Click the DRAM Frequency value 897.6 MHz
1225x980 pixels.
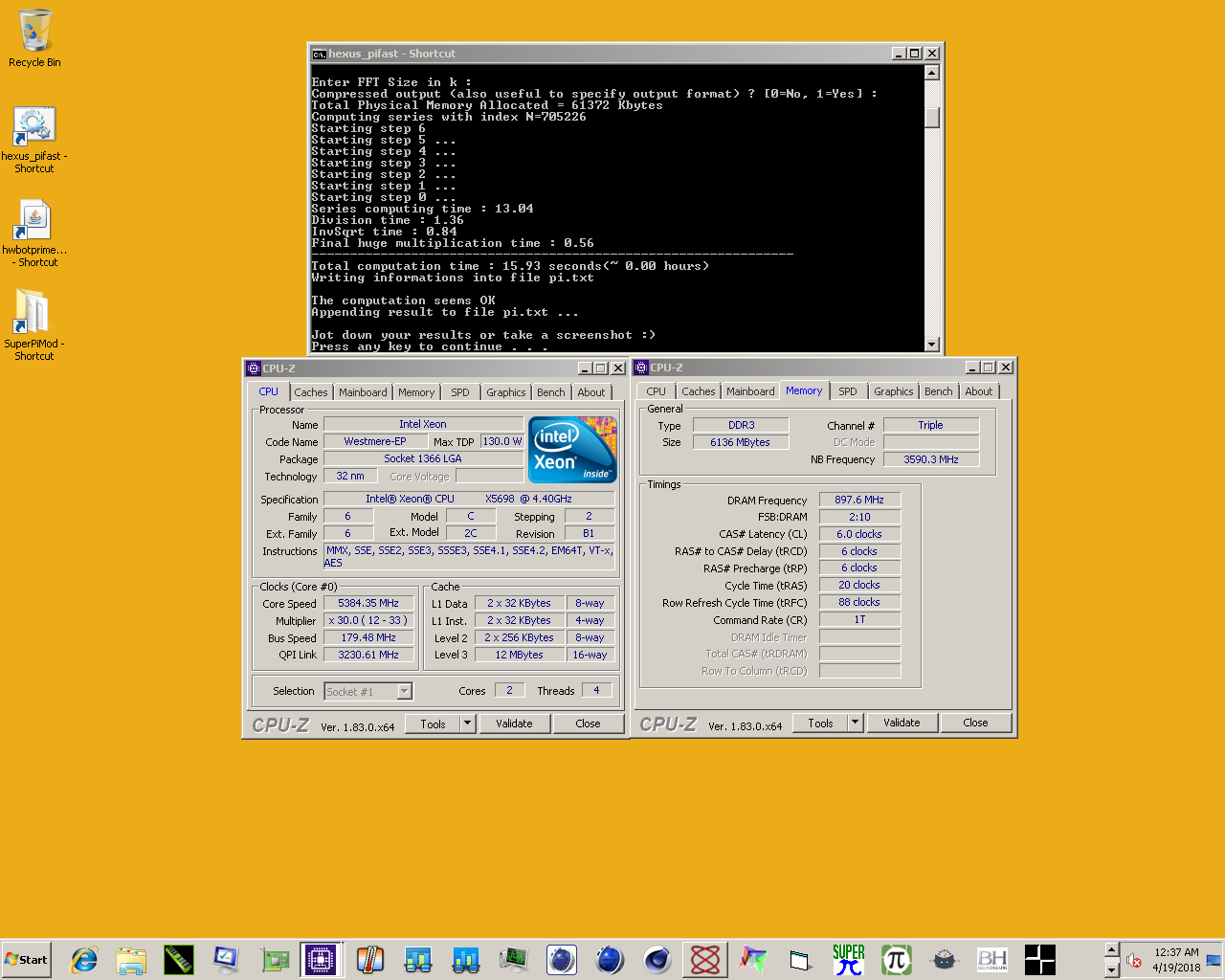coord(860,500)
